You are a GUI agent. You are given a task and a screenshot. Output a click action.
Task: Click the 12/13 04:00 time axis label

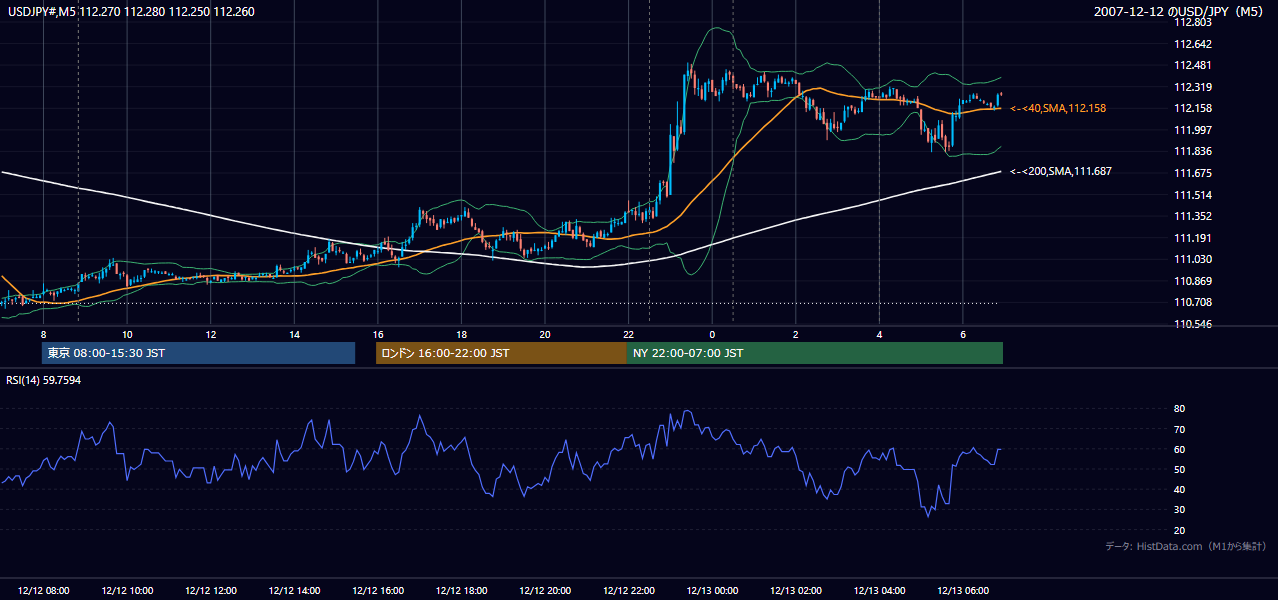[879, 591]
